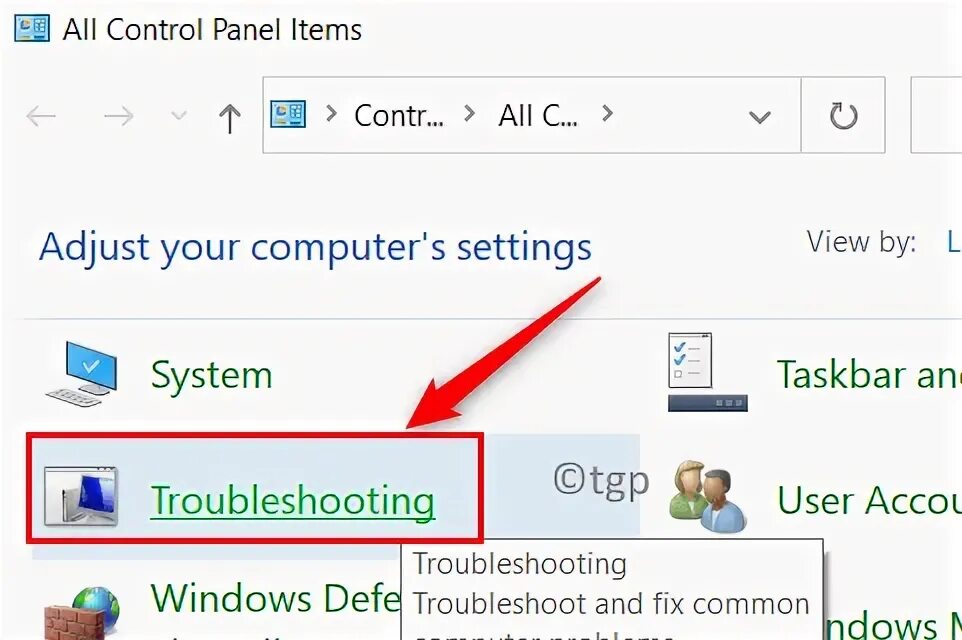Click the search box beside refresh

(936, 115)
